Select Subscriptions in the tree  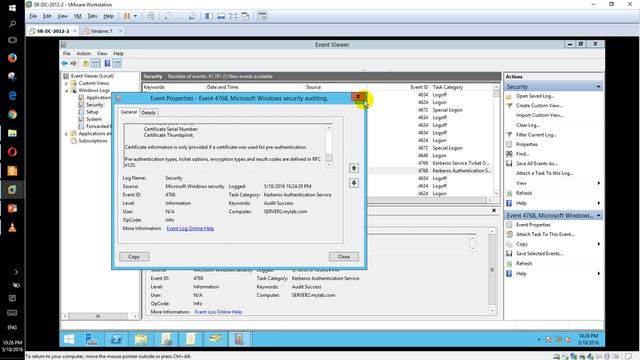[93, 141]
